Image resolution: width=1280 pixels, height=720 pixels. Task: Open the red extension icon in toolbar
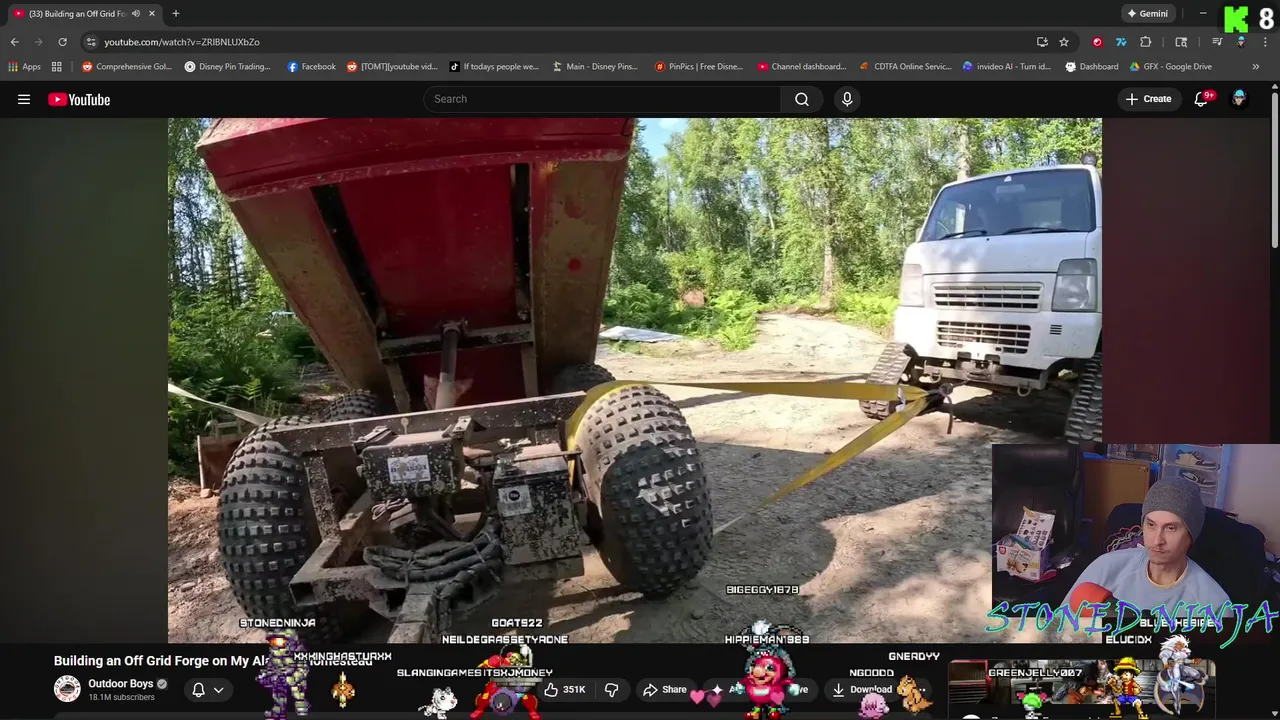pyautogui.click(x=1097, y=42)
